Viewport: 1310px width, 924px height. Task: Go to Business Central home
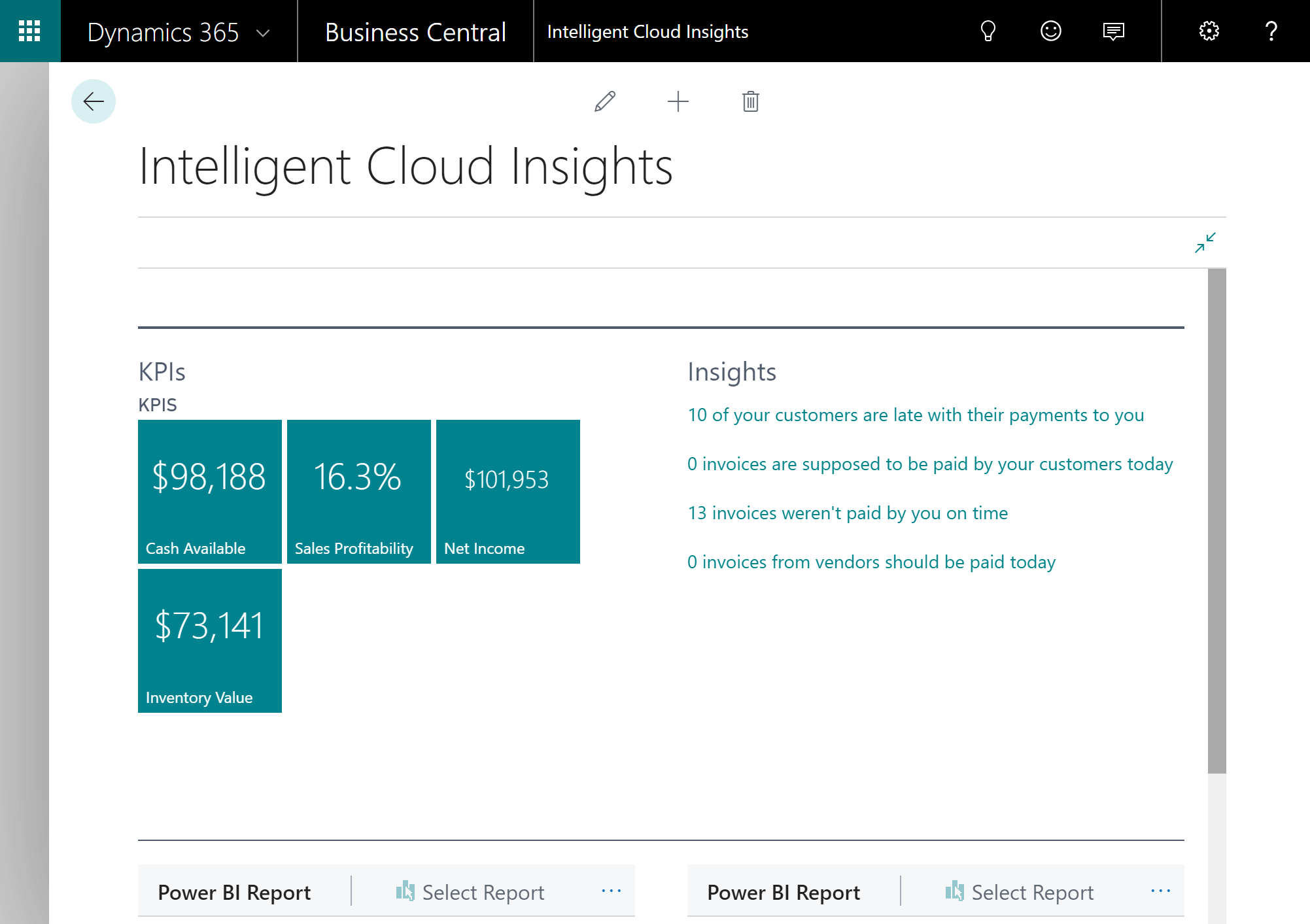pos(415,32)
